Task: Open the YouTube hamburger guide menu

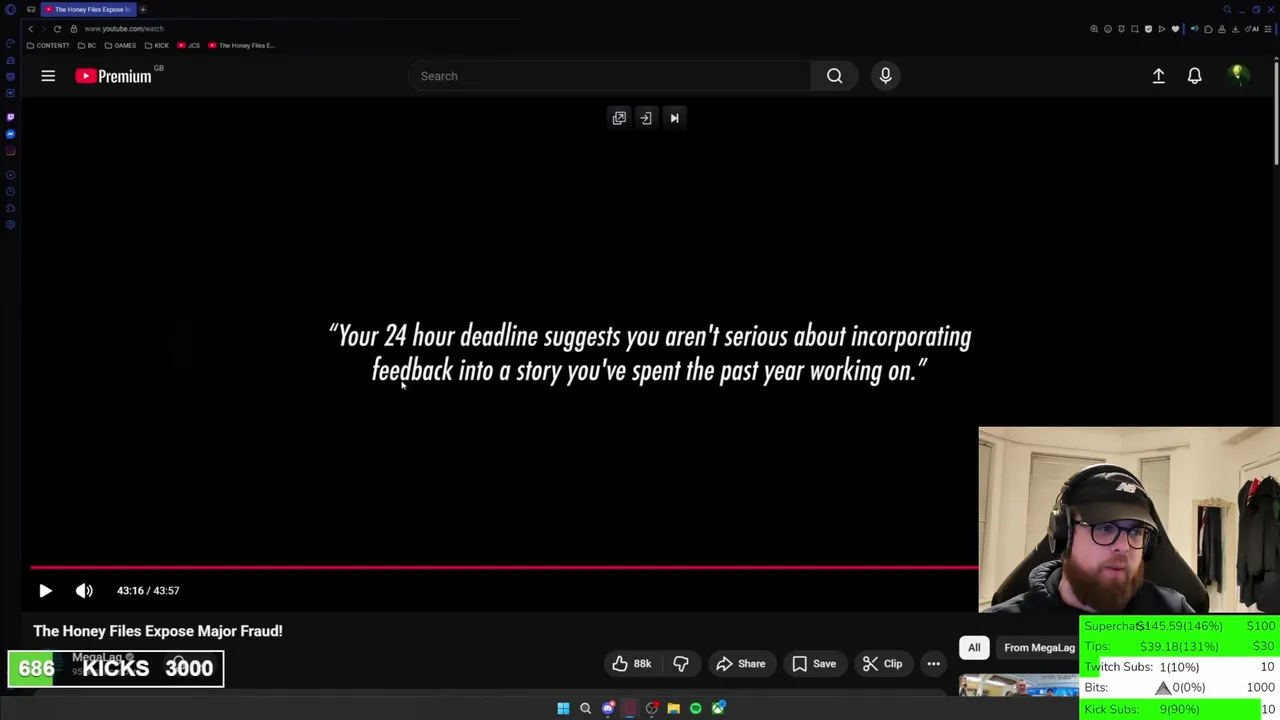Action: coord(48,76)
